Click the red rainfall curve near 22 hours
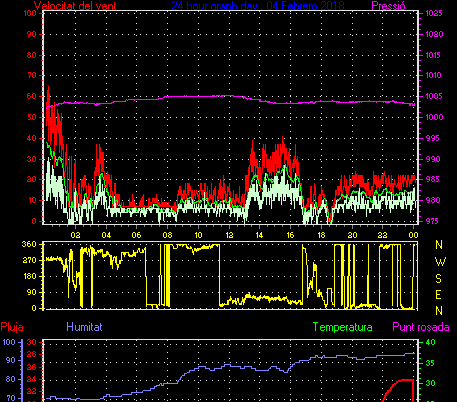 pos(396,387)
